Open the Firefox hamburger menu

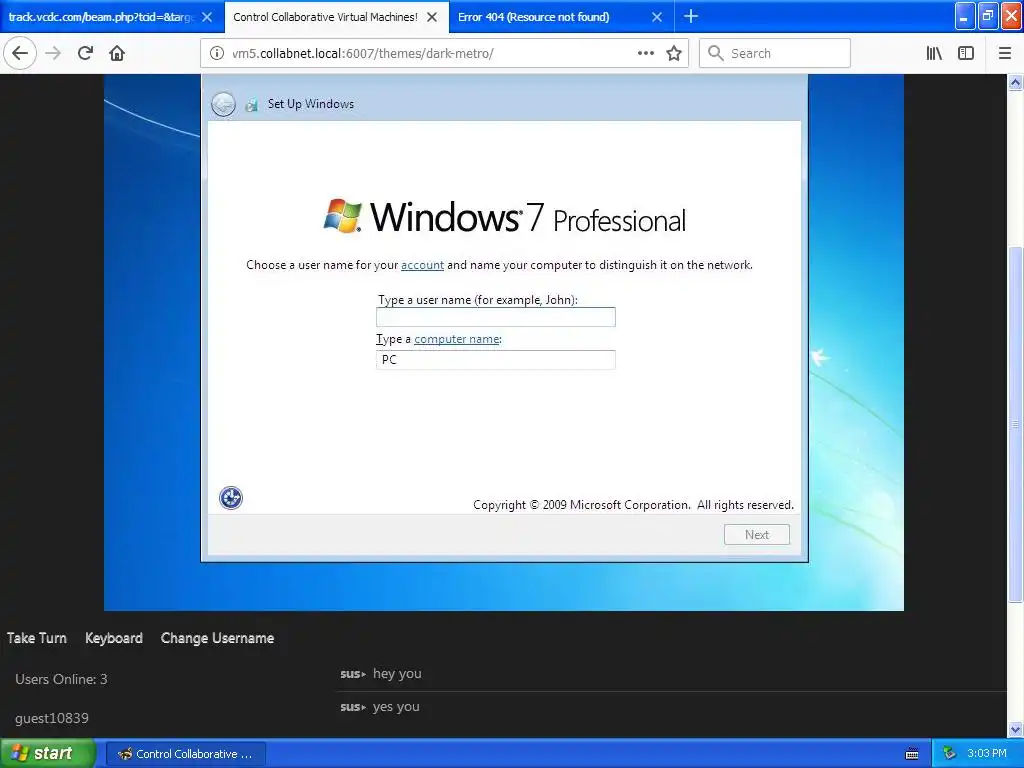point(1005,53)
